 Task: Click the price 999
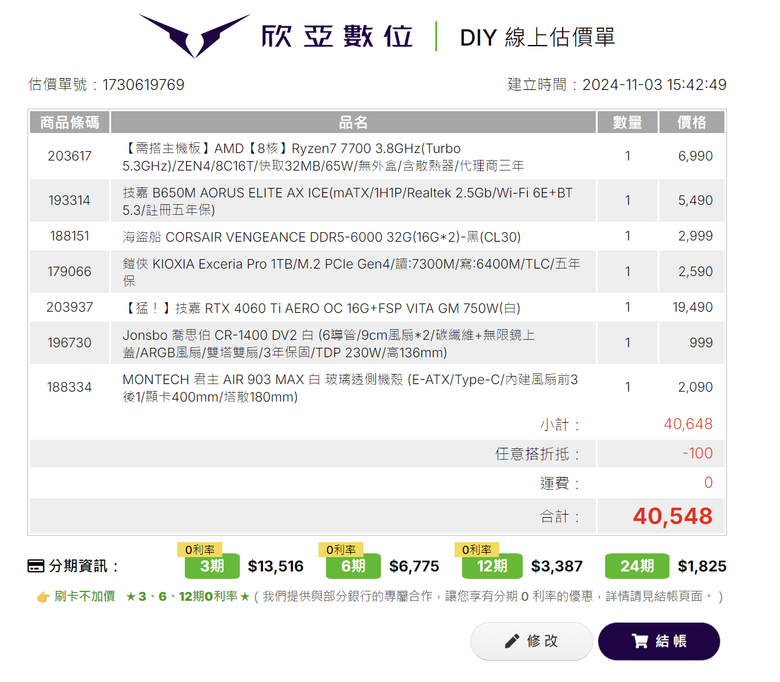point(701,343)
